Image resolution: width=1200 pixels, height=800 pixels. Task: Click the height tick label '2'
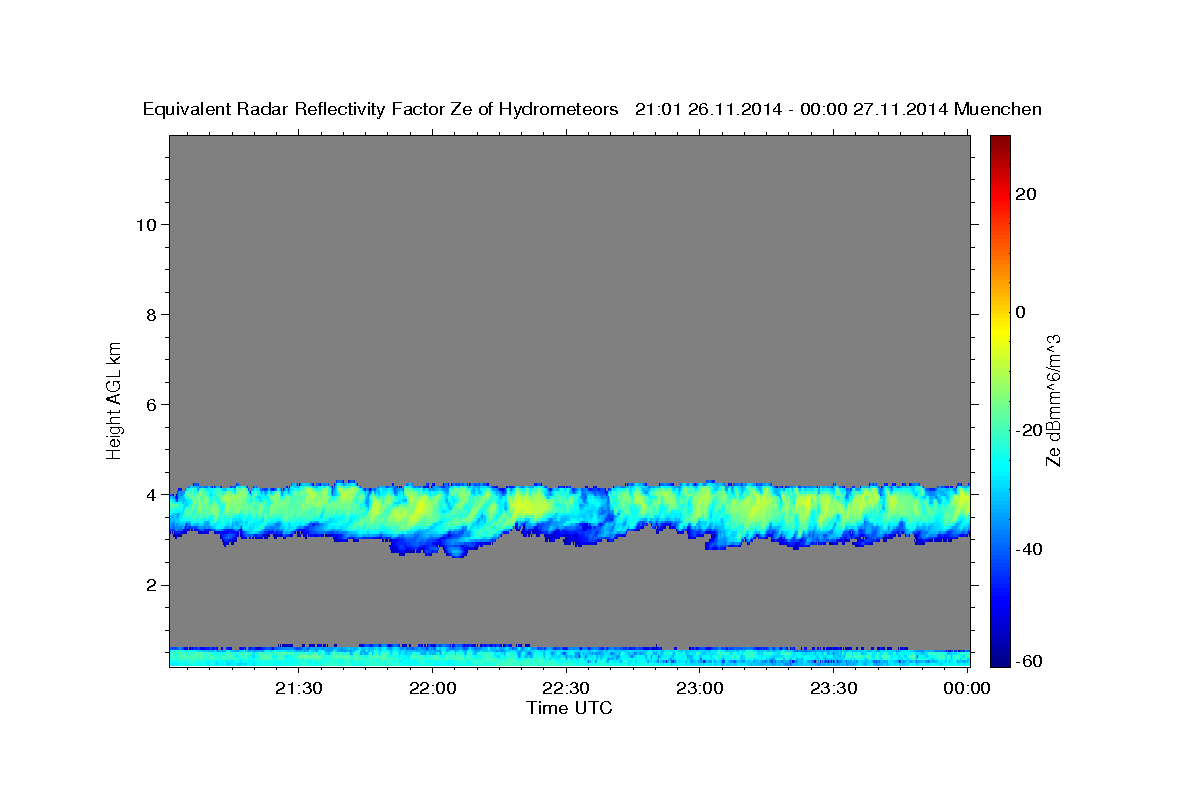point(150,585)
